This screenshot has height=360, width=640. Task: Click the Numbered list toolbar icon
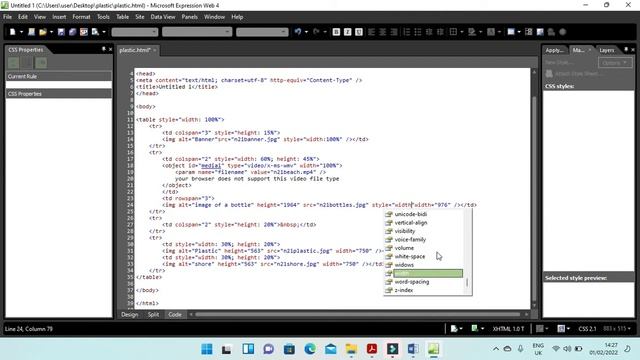point(407,32)
